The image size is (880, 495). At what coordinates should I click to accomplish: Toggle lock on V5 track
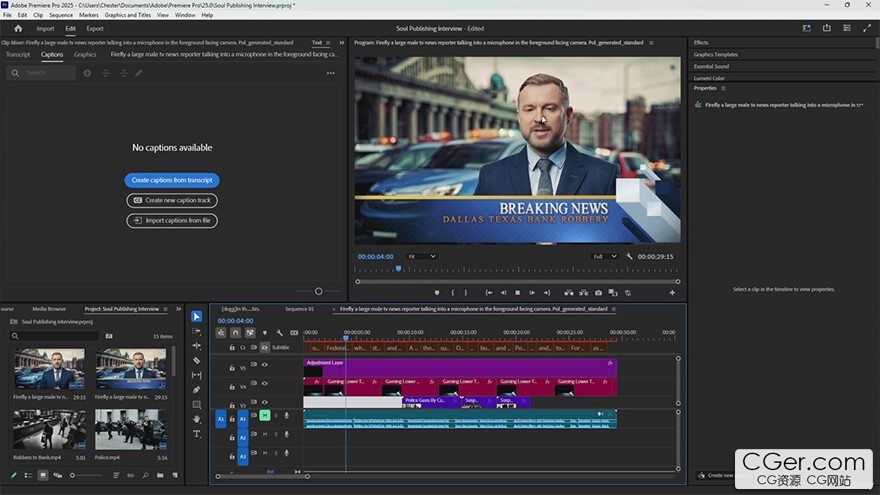click(232, 368)
